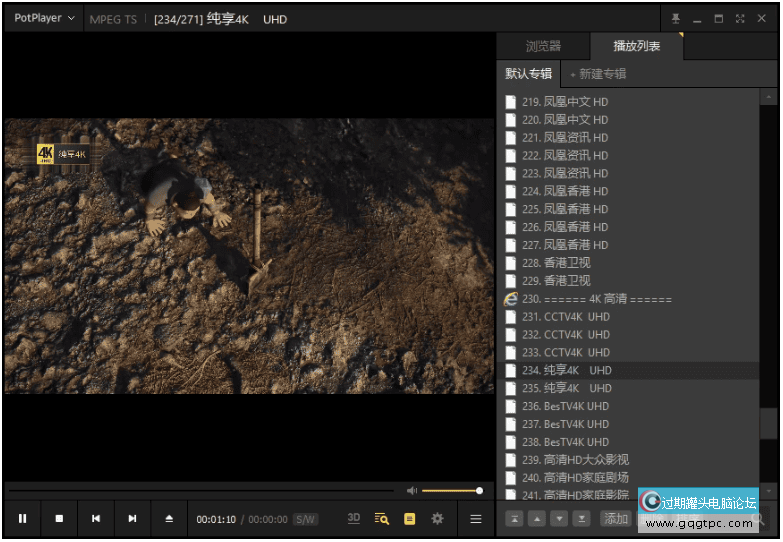The image size is (783, 542).
Task: Open the playlist search icon in control bar
Action: (382, 519)
